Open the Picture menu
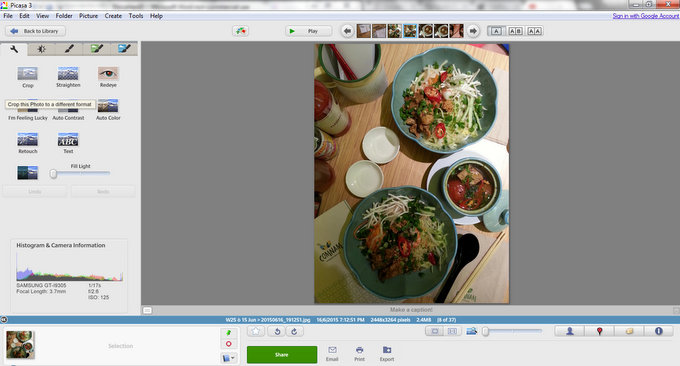680x366 pixels. click(88, 16)
